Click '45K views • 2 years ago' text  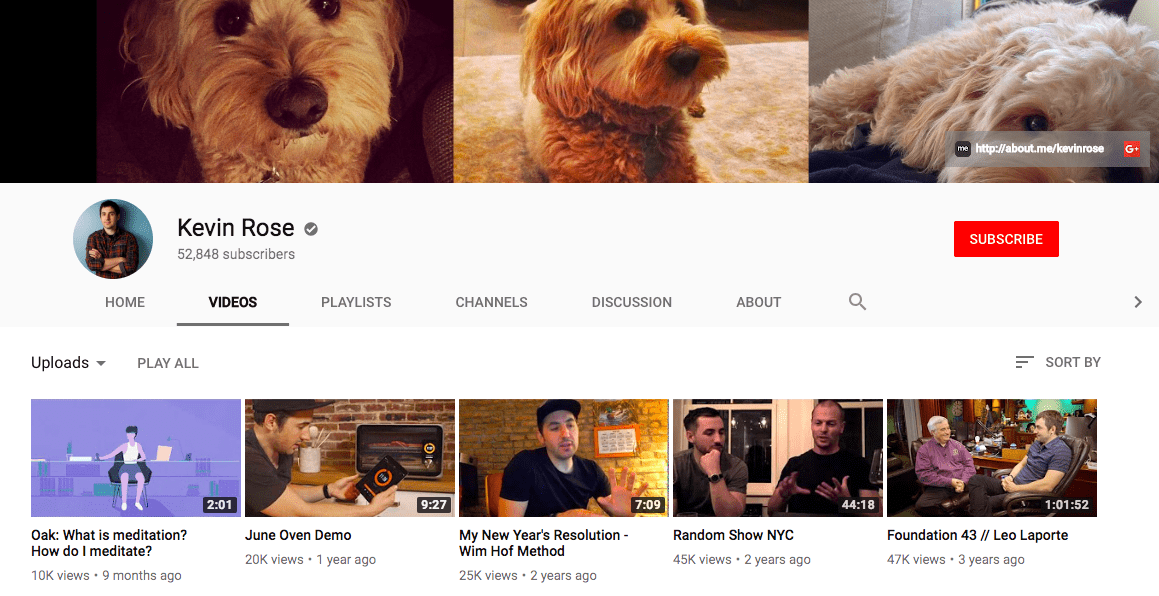[741, 560]
